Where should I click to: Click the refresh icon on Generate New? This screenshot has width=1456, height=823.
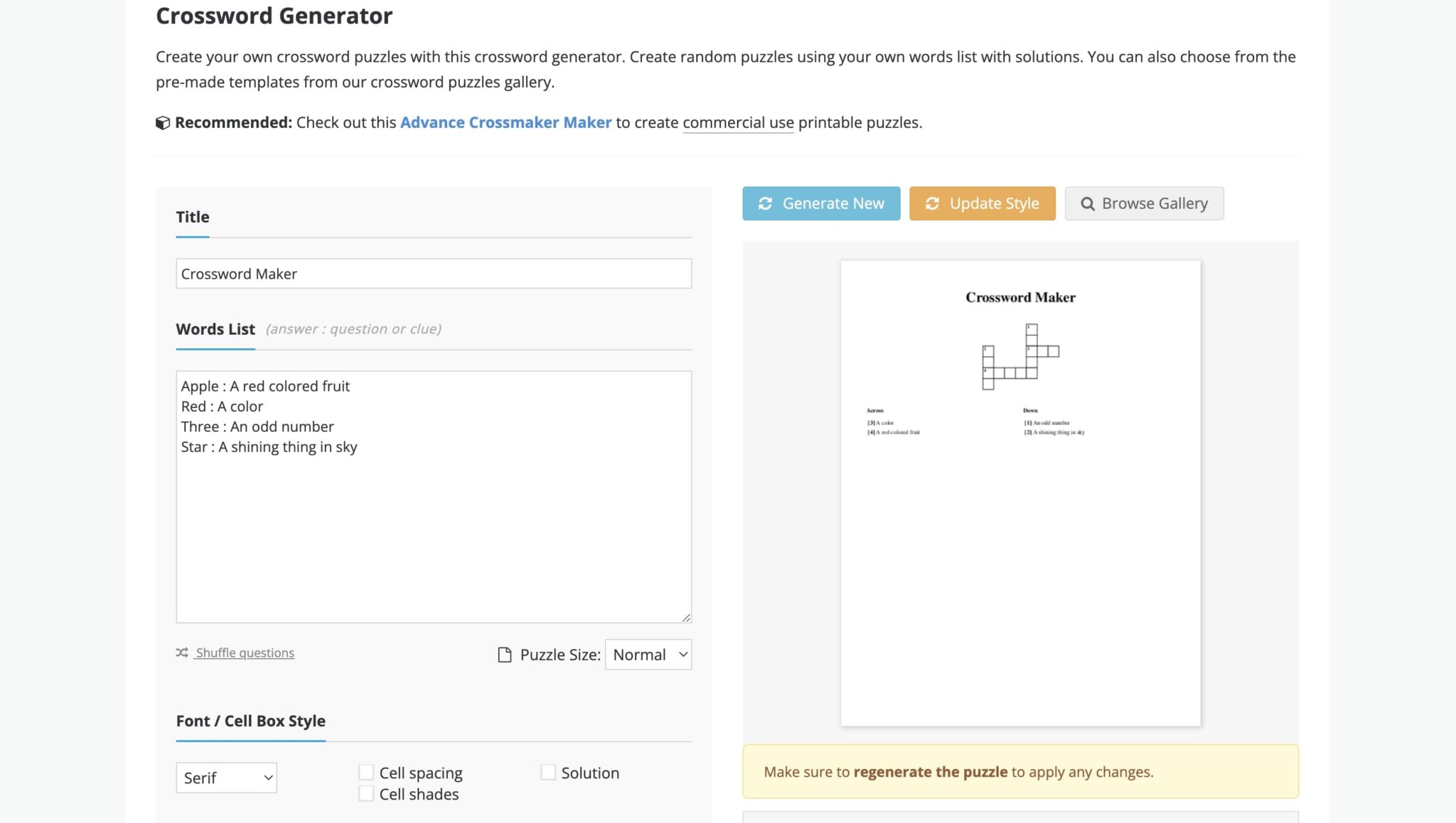765,204
